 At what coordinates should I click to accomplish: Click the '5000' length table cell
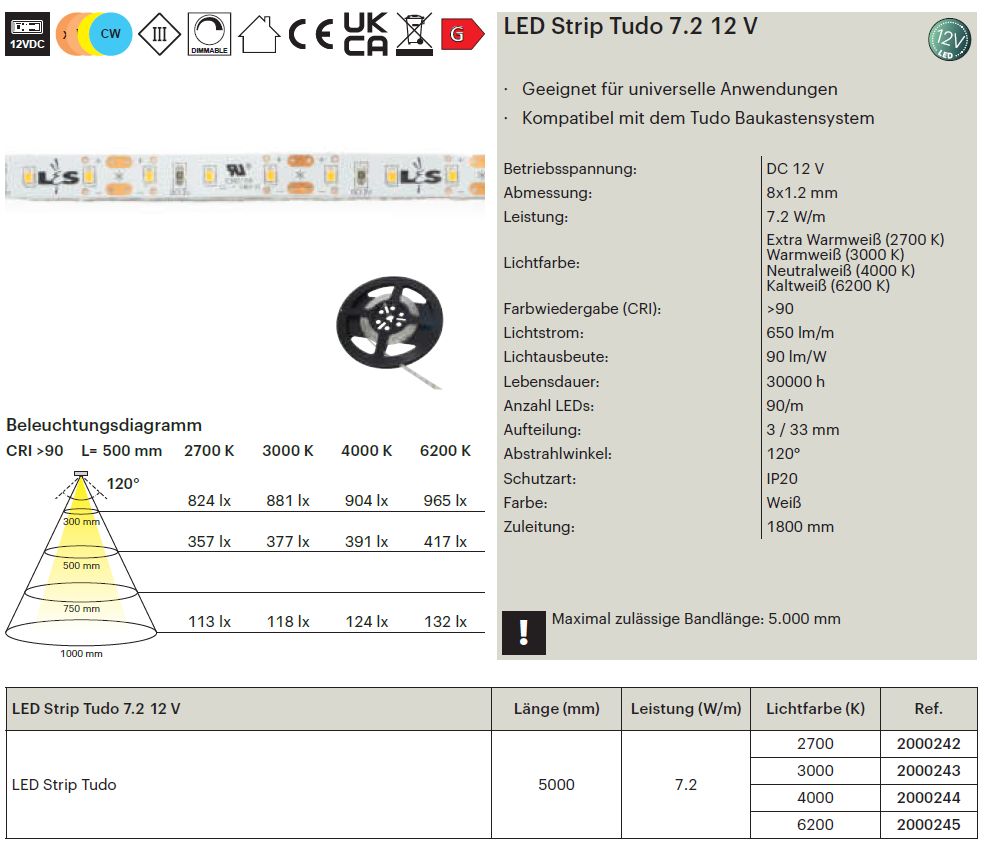click(x=556, y=785)
